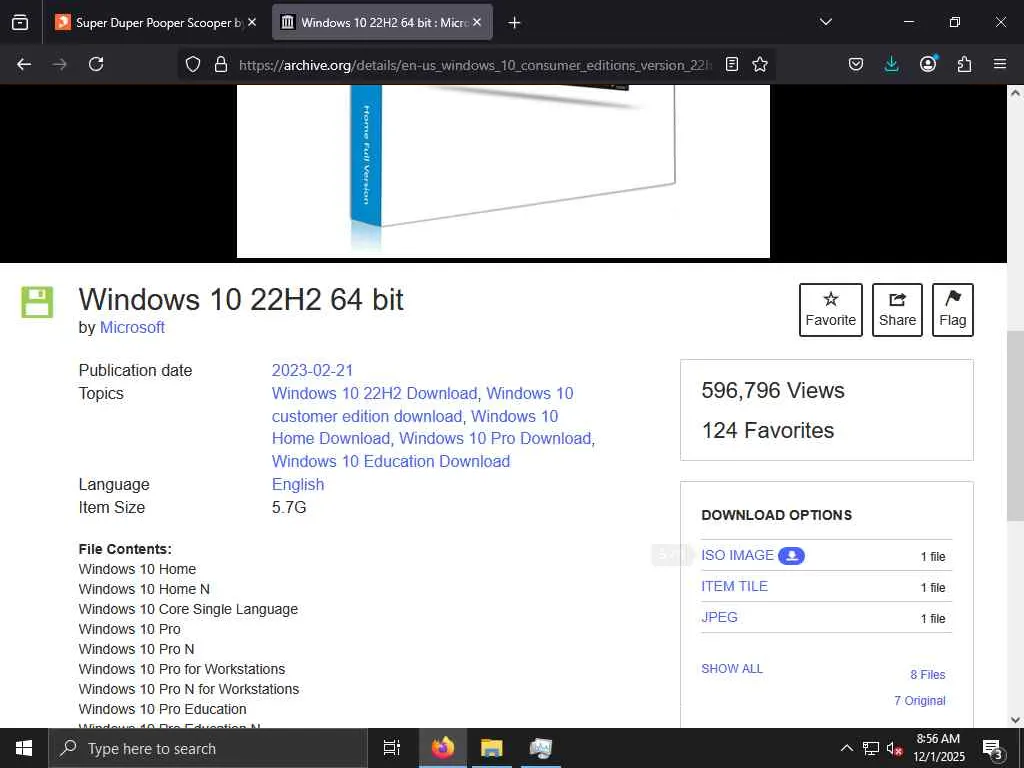Bookmark this page with star icon
The width and height of the screenshot is (1024, 768).
point(760,64)
